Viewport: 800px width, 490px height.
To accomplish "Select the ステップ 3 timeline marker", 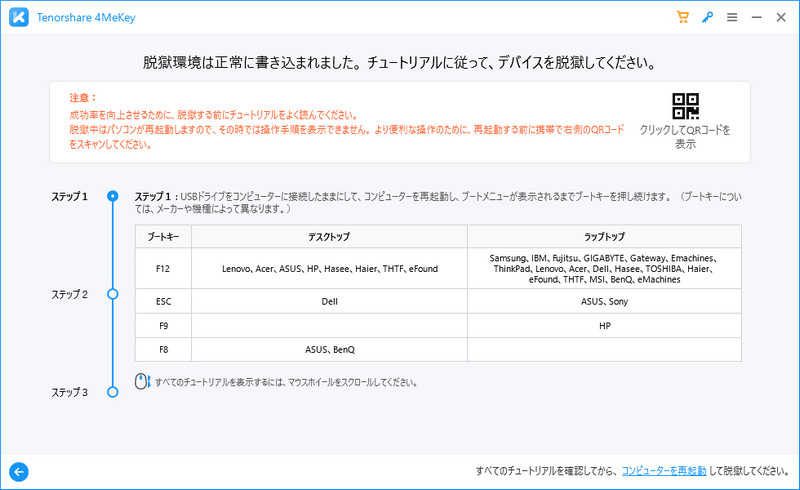I will tap(113, 392).
